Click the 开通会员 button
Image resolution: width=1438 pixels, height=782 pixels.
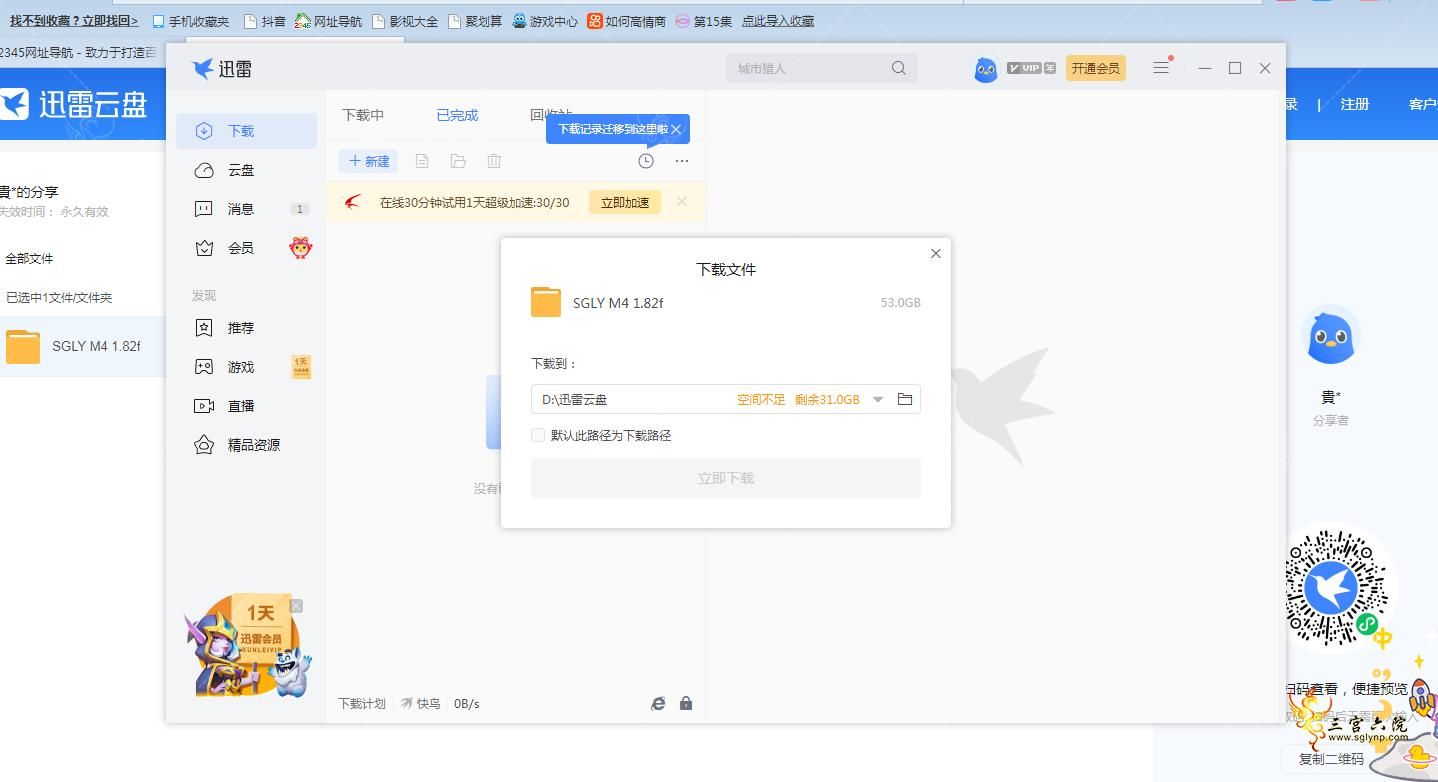(x=1096, y=68)
